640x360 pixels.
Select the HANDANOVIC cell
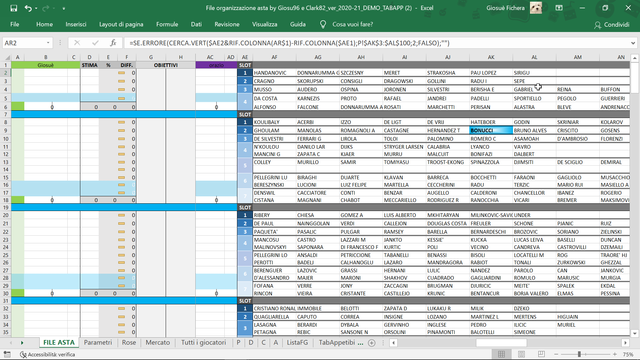(274, 73)
